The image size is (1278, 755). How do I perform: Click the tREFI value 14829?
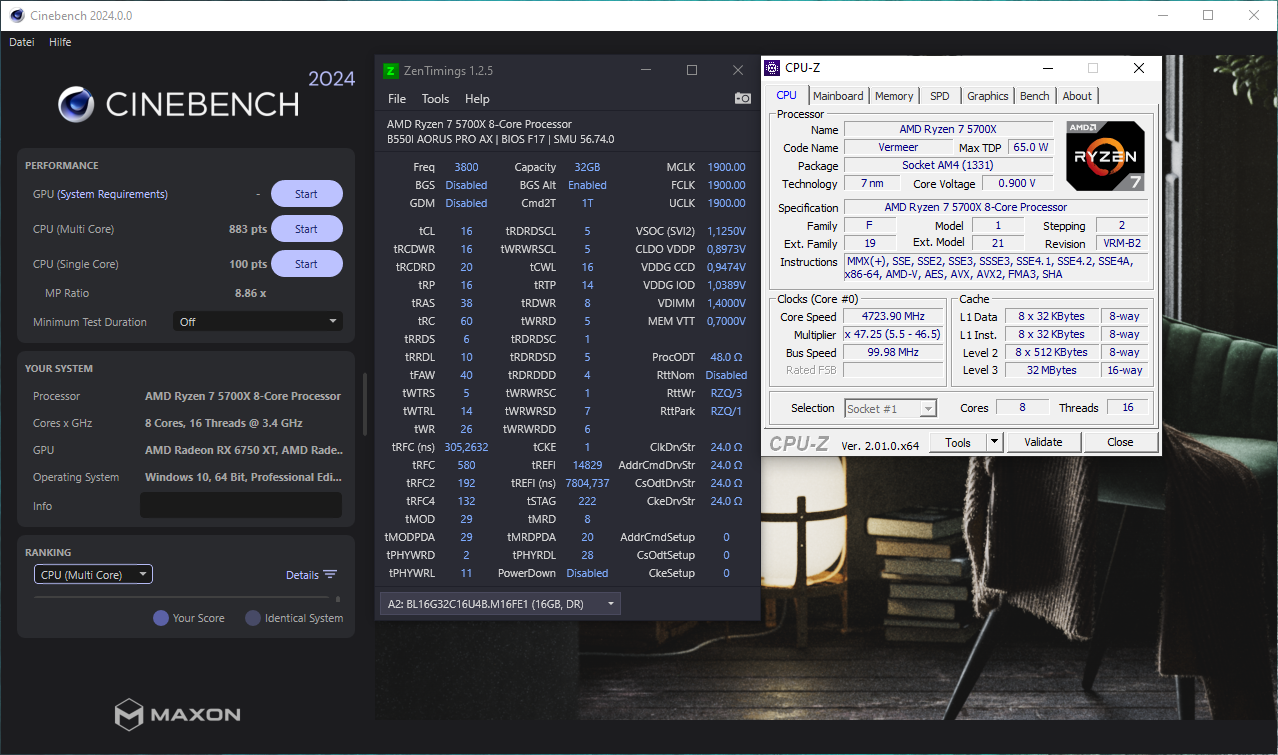(587, 465)
